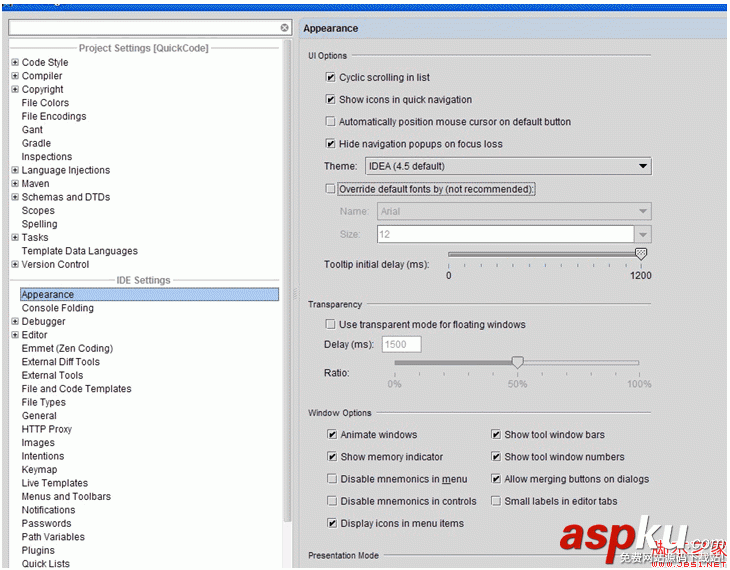Viewport: 730px width, 570px height.
Task: Toggle Show memory indicator checkbox
Action: [x=332, y=457]
